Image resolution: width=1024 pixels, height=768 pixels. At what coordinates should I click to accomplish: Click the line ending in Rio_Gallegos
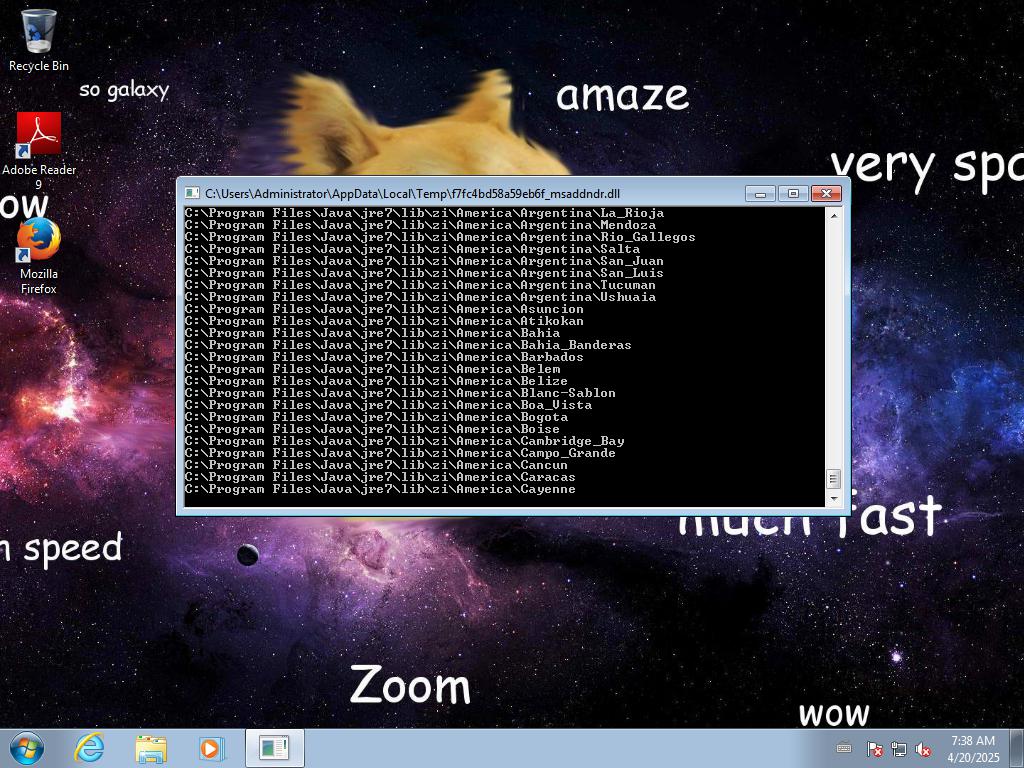coord(440,237)
